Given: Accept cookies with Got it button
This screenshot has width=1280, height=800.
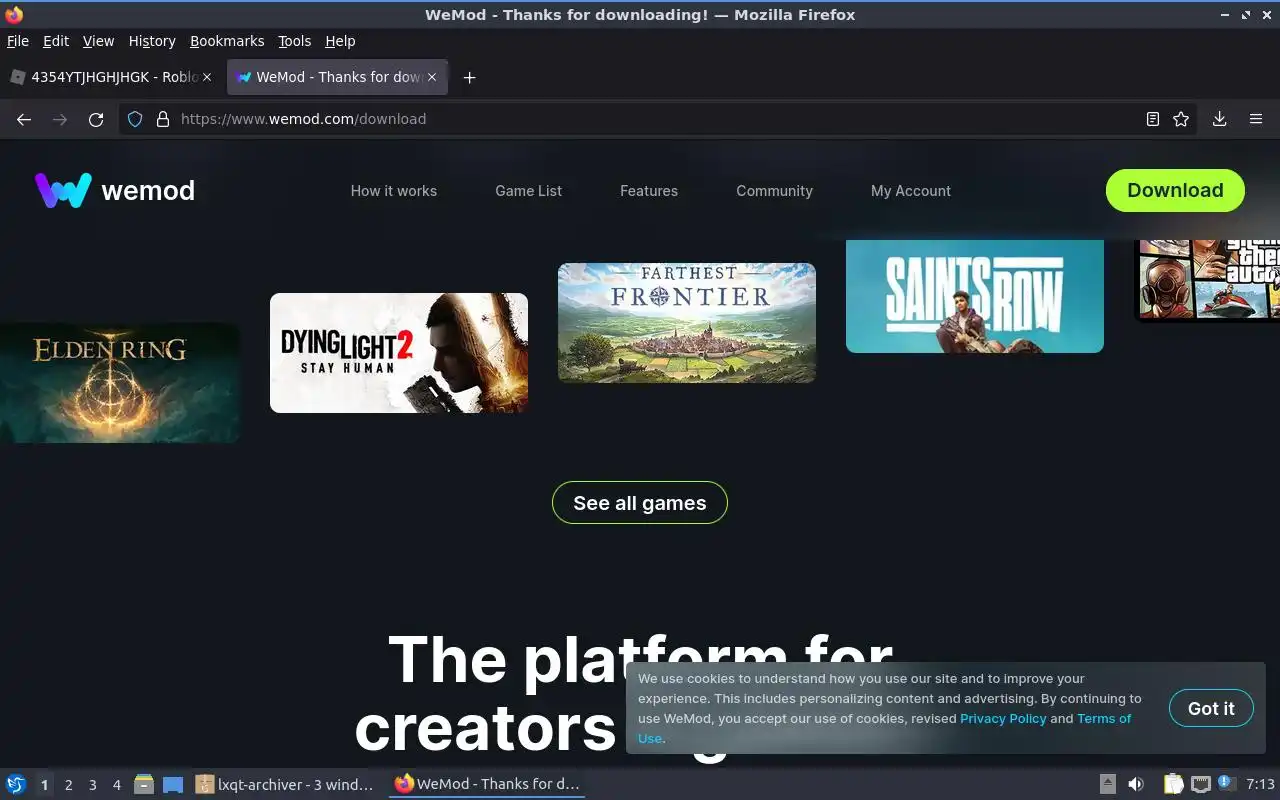Looking at the screenshot, I should pos(1211,708).
